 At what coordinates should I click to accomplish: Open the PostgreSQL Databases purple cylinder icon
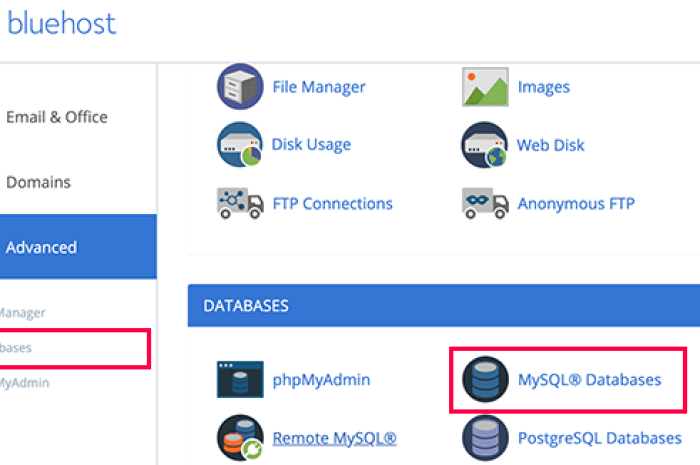pos(485,438)
